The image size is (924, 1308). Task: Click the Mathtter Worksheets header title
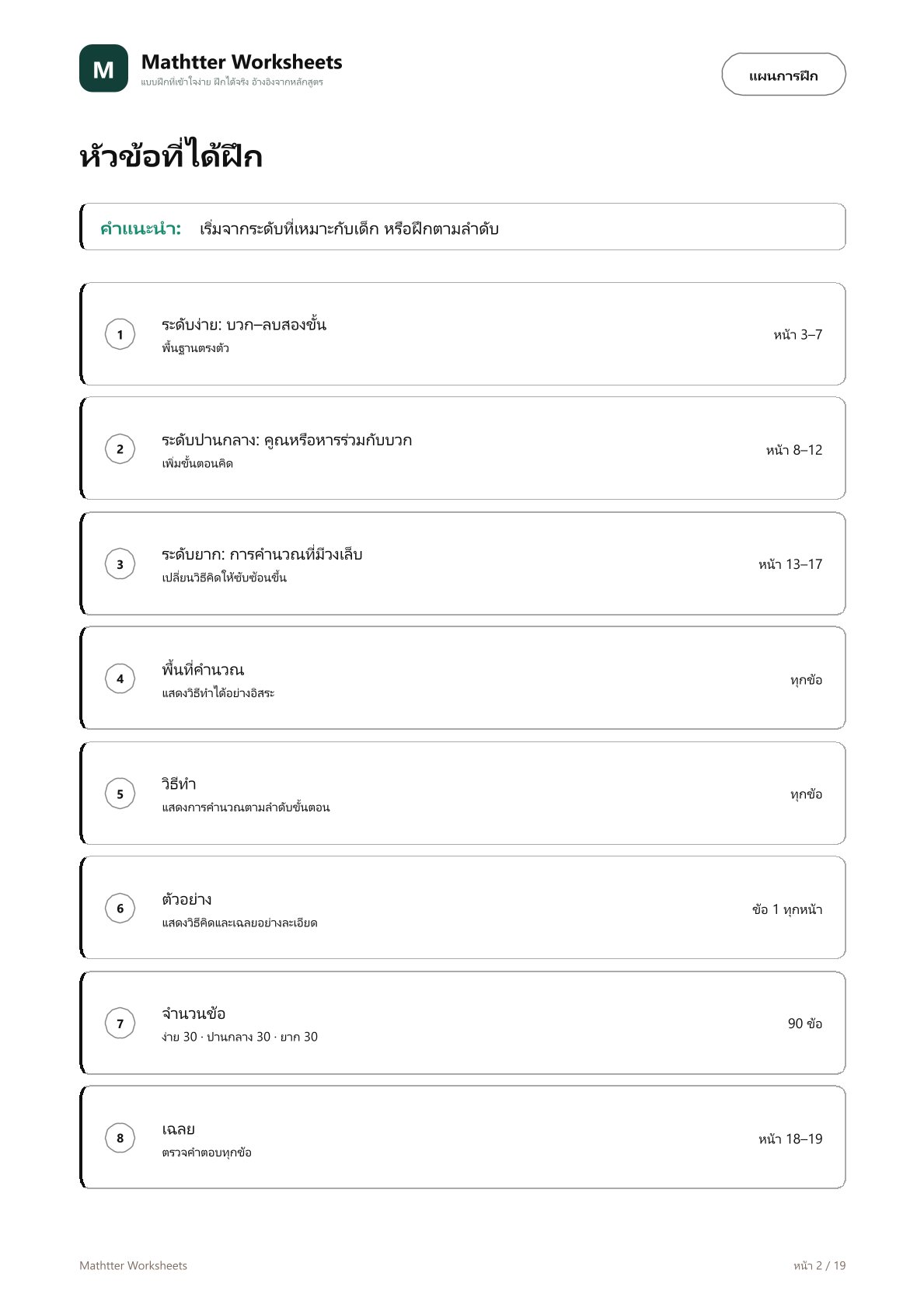point(242,62)
